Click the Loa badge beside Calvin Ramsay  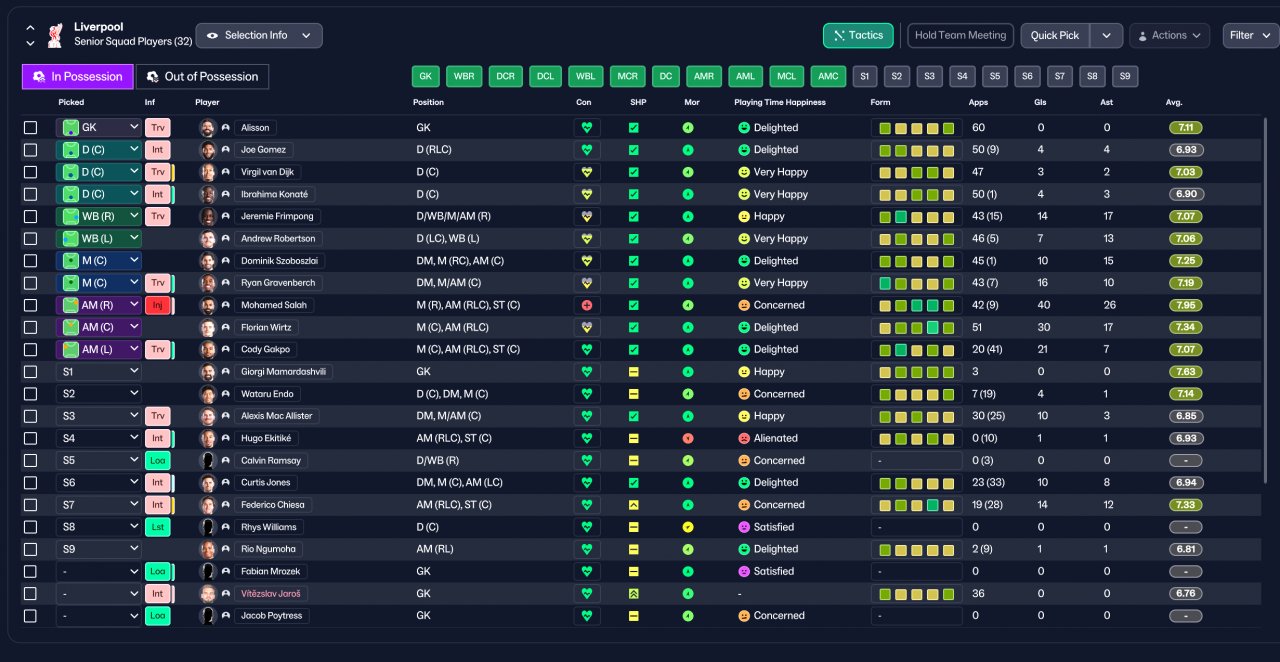click(x=158, y=461)
